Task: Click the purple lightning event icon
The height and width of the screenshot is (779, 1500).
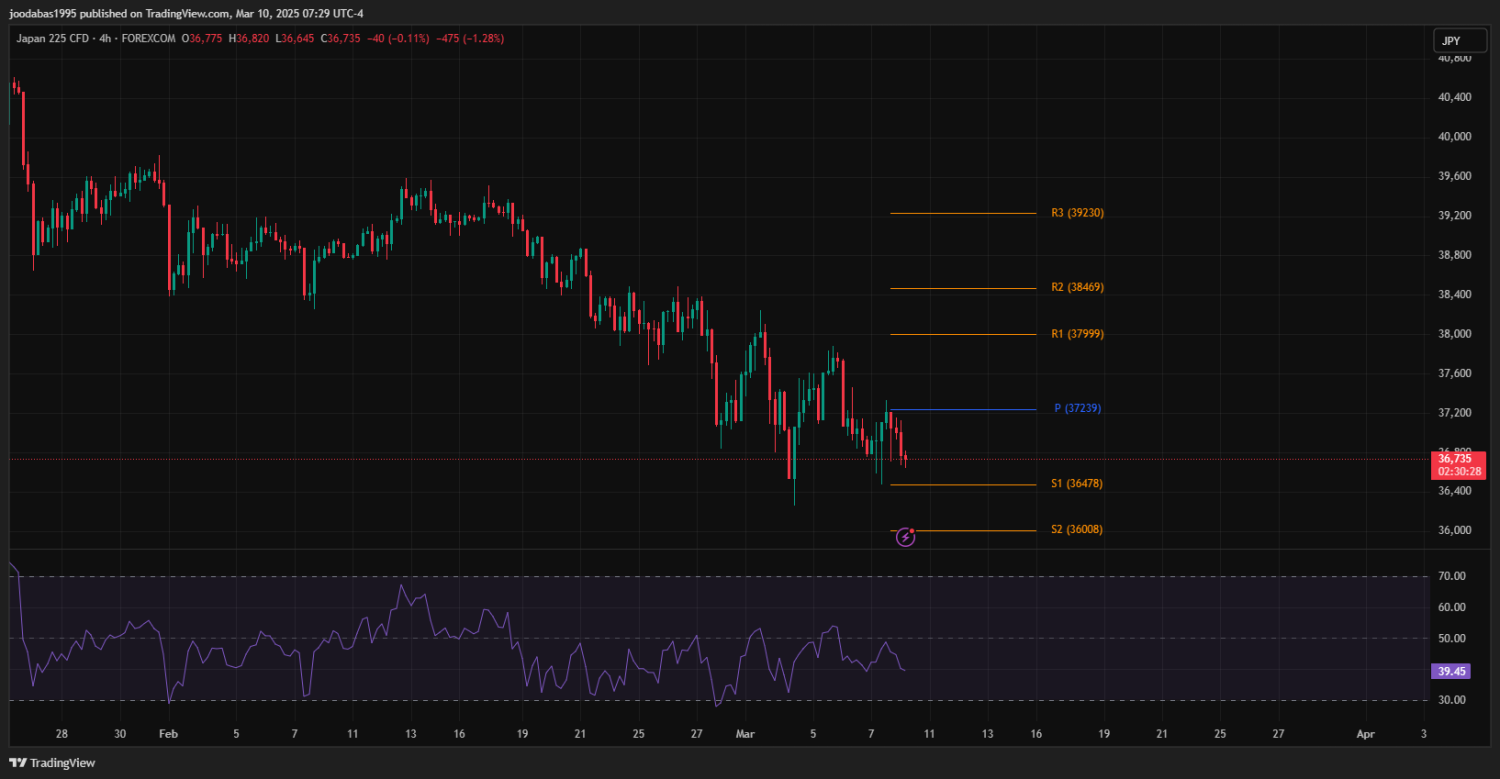Action: click(x=905, y=537)
